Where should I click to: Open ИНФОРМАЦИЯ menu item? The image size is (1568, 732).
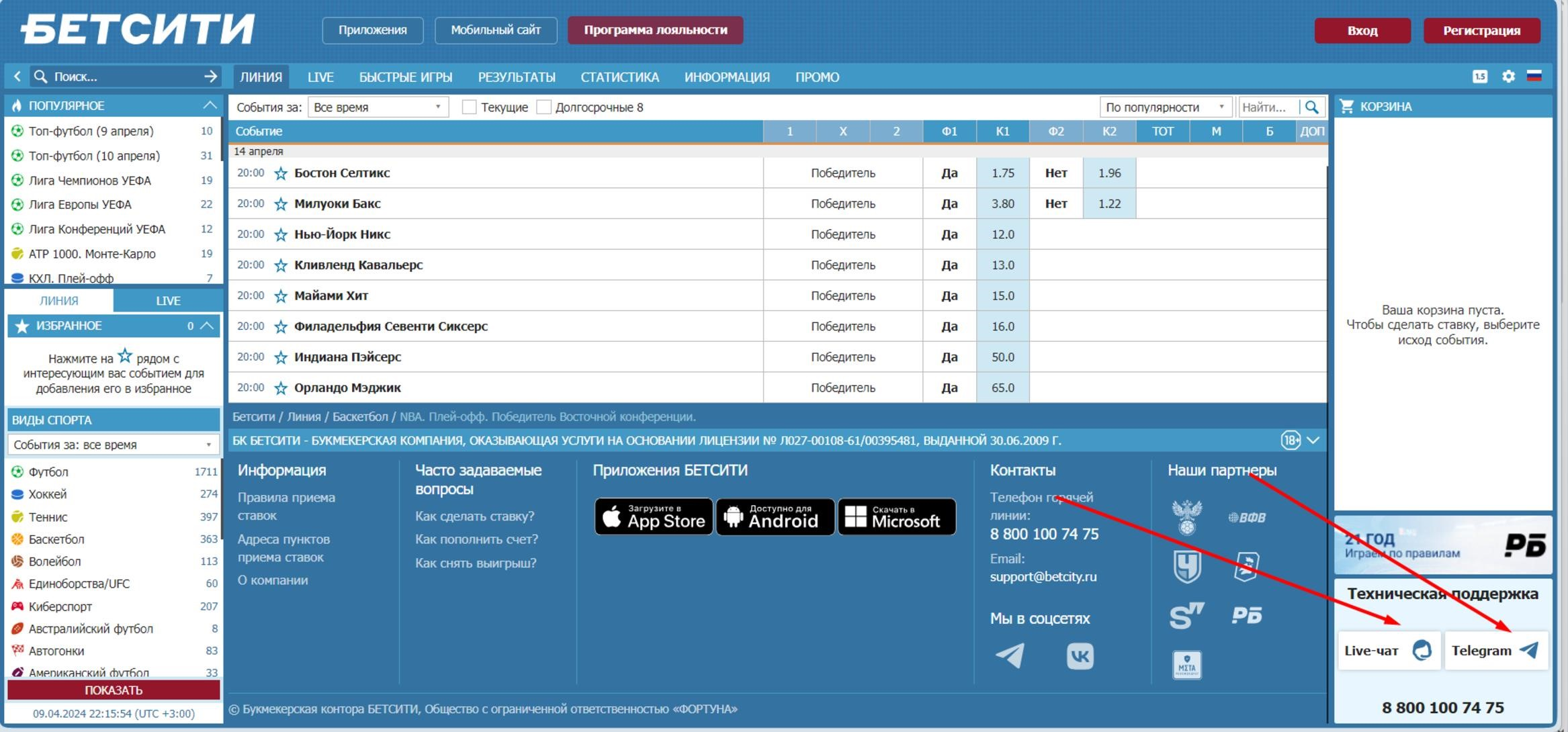[727, 77]
